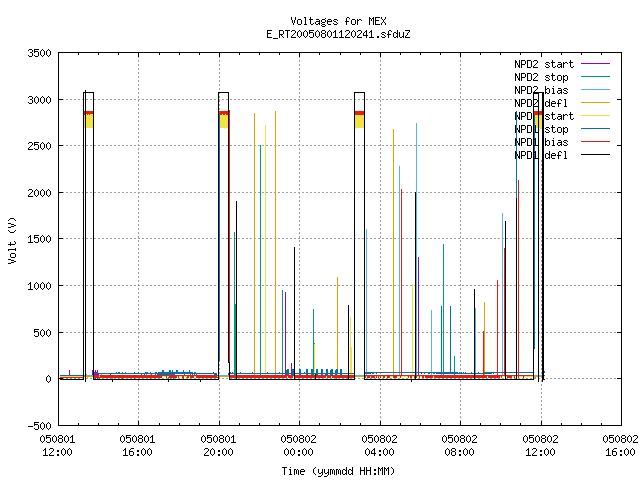Click the '050801 20:00' x-axis tick label
The width and height of the screenshot is (640, 480).
(x=218, y=446)
